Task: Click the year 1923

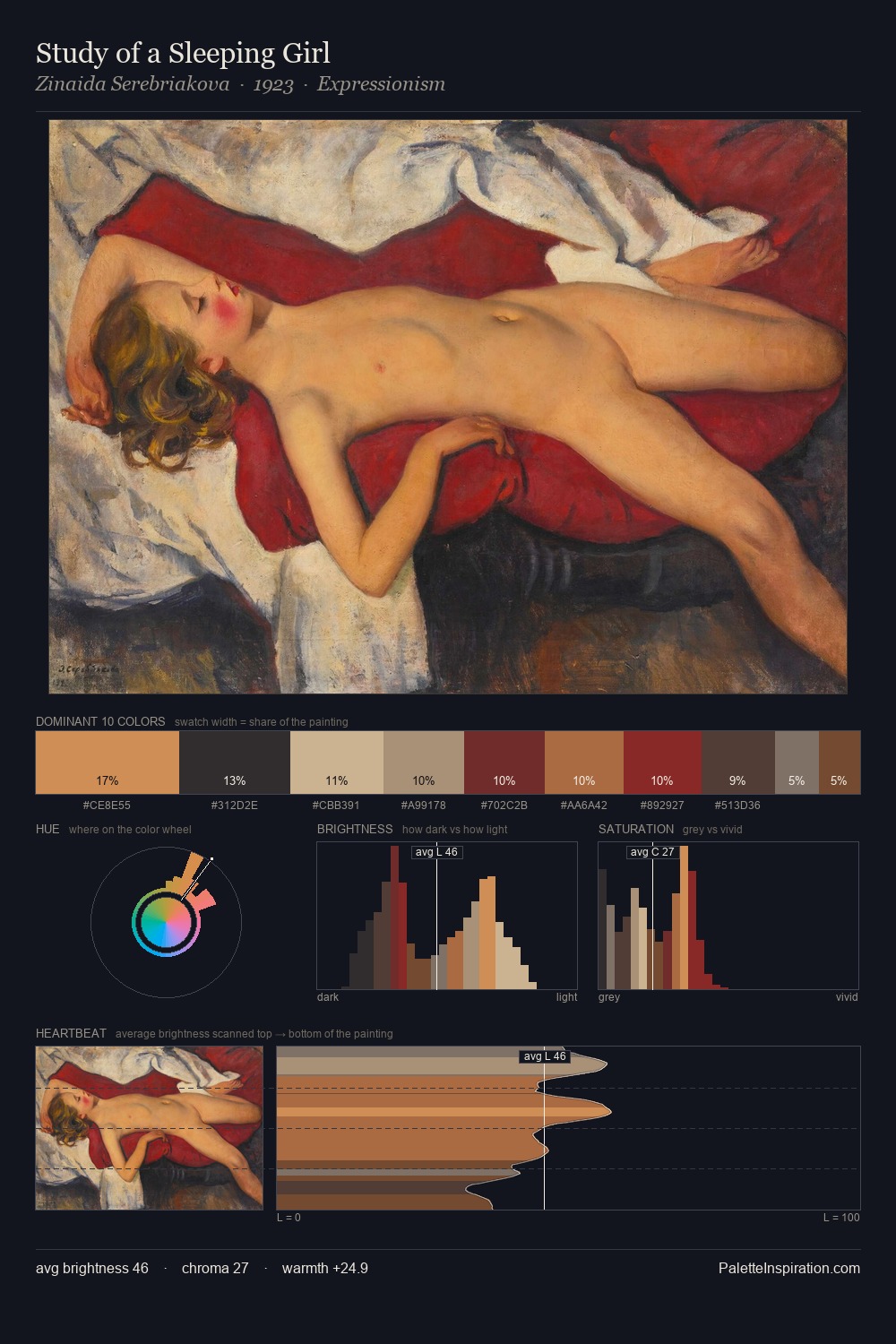Action: coord(273,84)
